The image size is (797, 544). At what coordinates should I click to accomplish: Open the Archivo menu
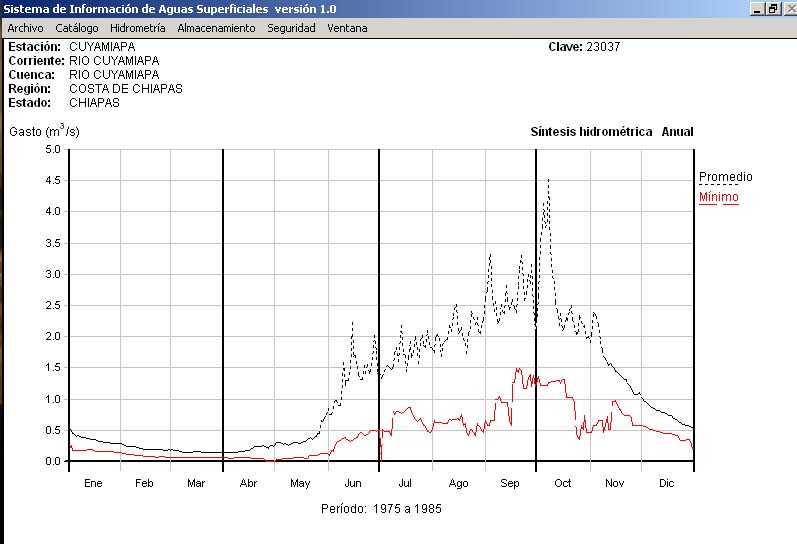click(25, 28)
